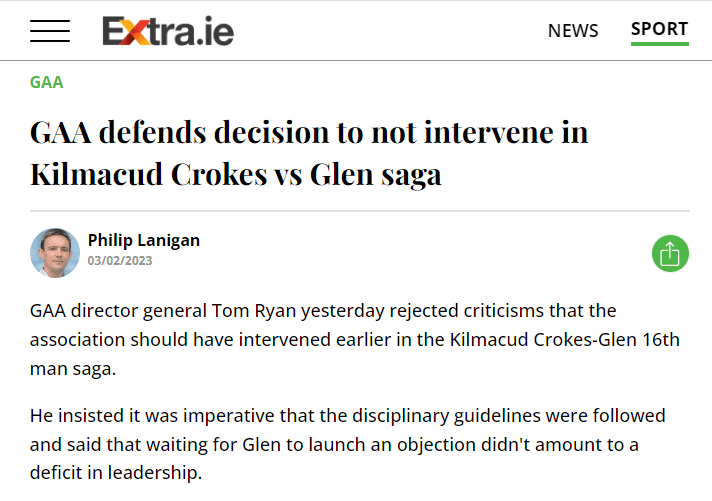
Task: Open the NEWS section
Action: pyautogui.click(x=573, y=31)
